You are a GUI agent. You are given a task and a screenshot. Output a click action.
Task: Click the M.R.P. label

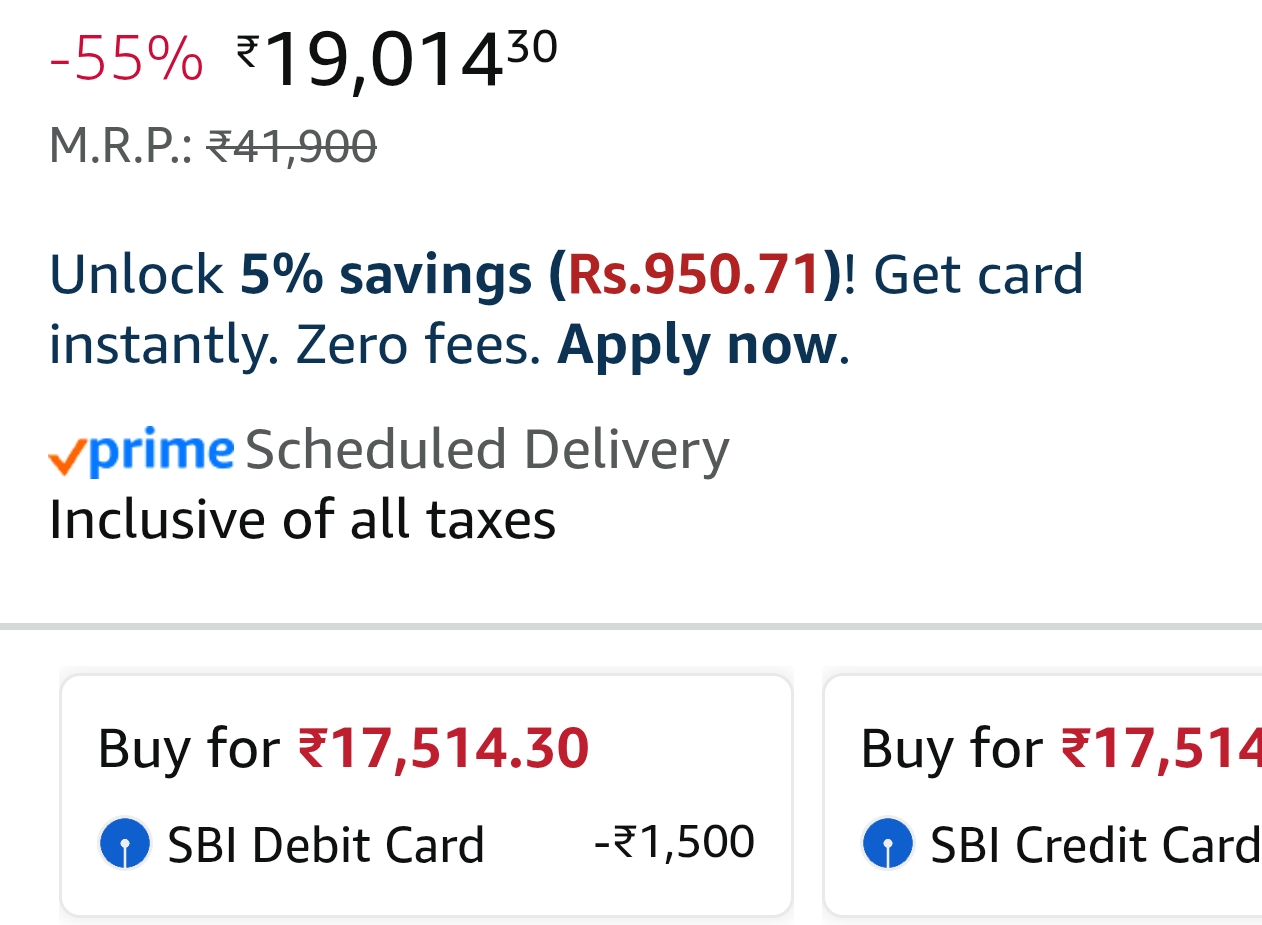tap(120, 147)
